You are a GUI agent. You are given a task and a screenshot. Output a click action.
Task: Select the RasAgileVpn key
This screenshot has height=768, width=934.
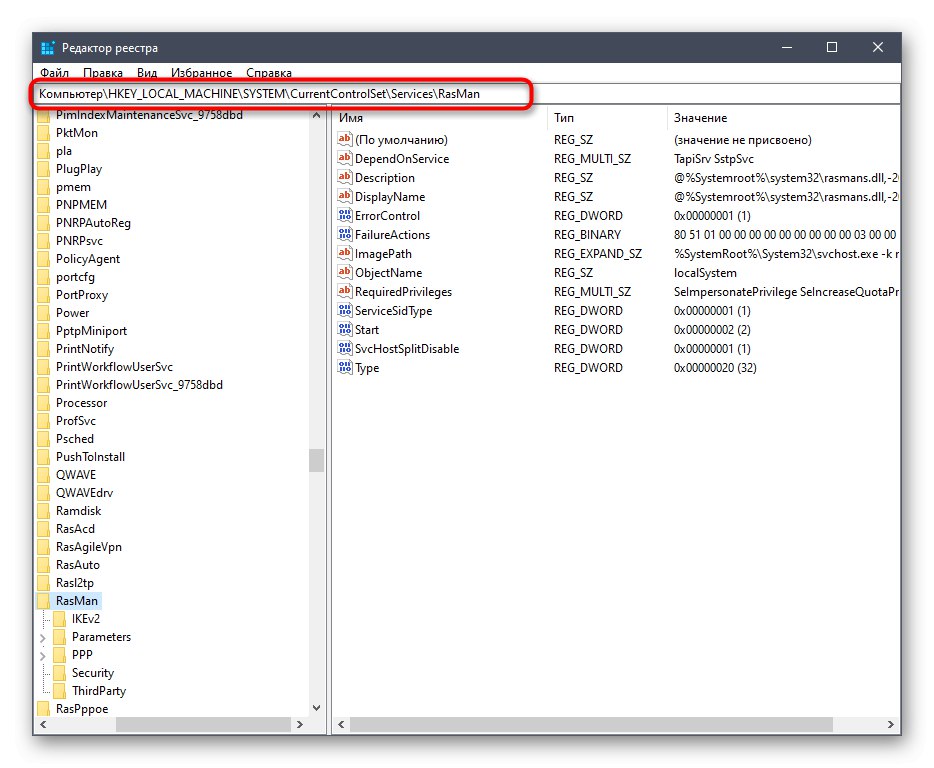pyautogui.click(x=89, y=547)
